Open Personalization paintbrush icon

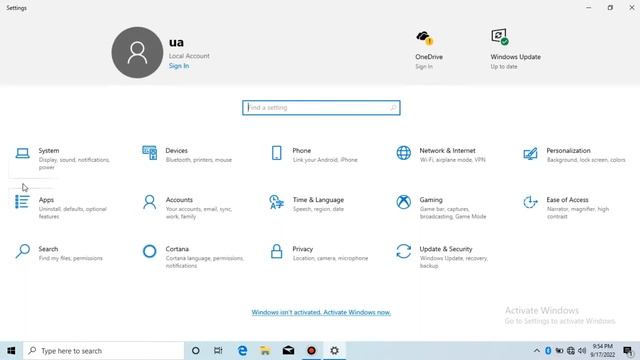click(530, 153)
